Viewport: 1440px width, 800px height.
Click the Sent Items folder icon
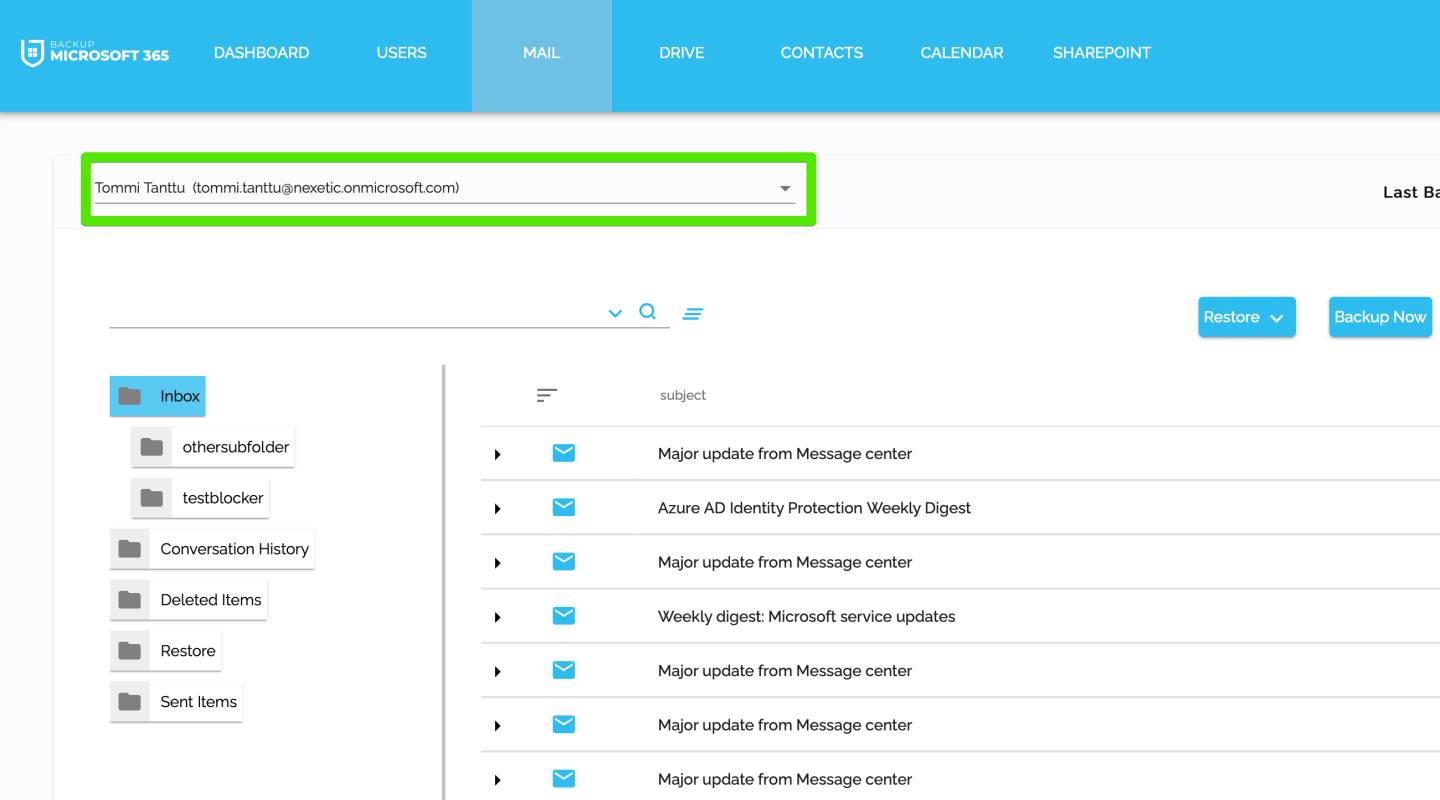130,702
